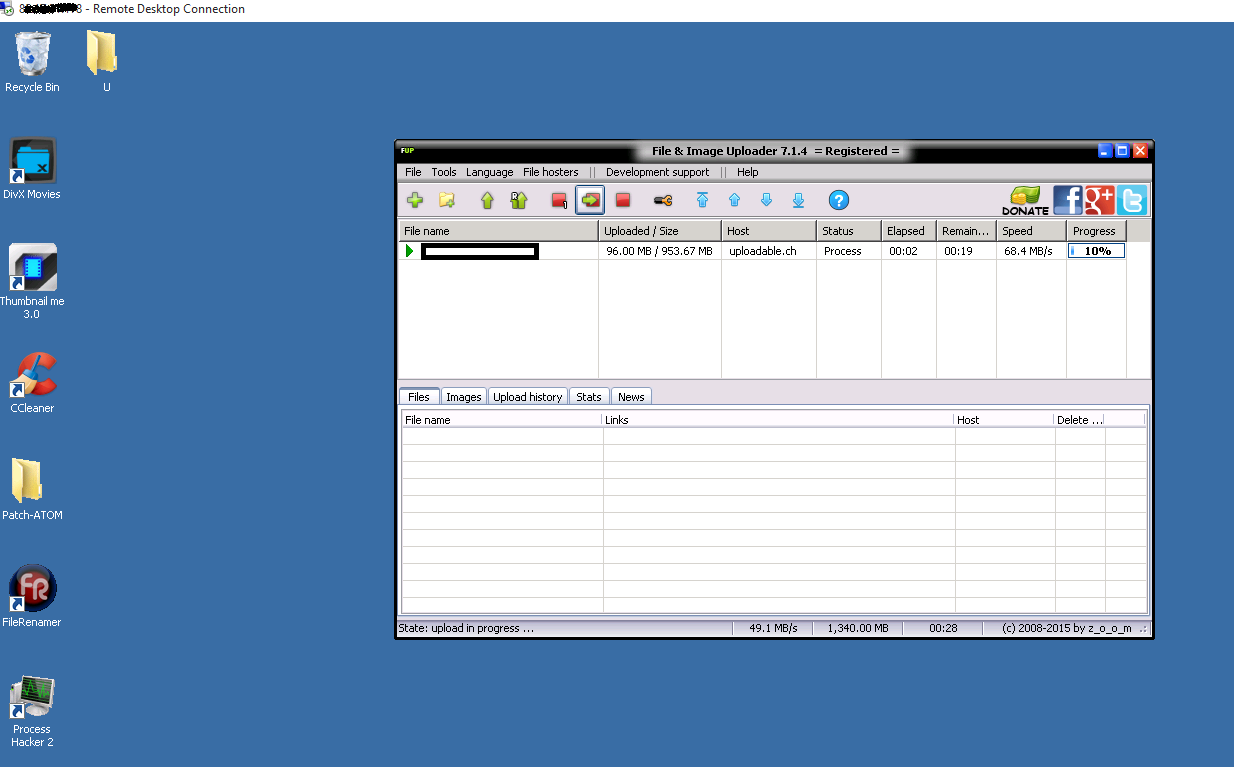
Task: Open the Help menu
Action: pos(748,172)
